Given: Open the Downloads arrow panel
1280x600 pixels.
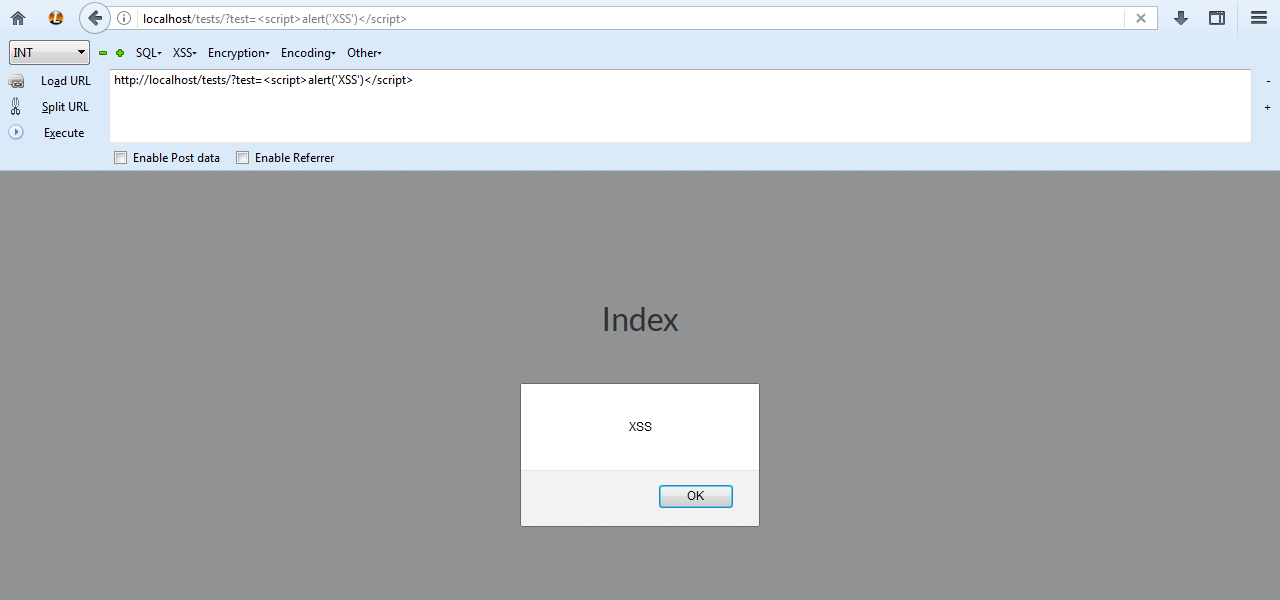Looking at the screenshot, I should (x=1181, y=18).
